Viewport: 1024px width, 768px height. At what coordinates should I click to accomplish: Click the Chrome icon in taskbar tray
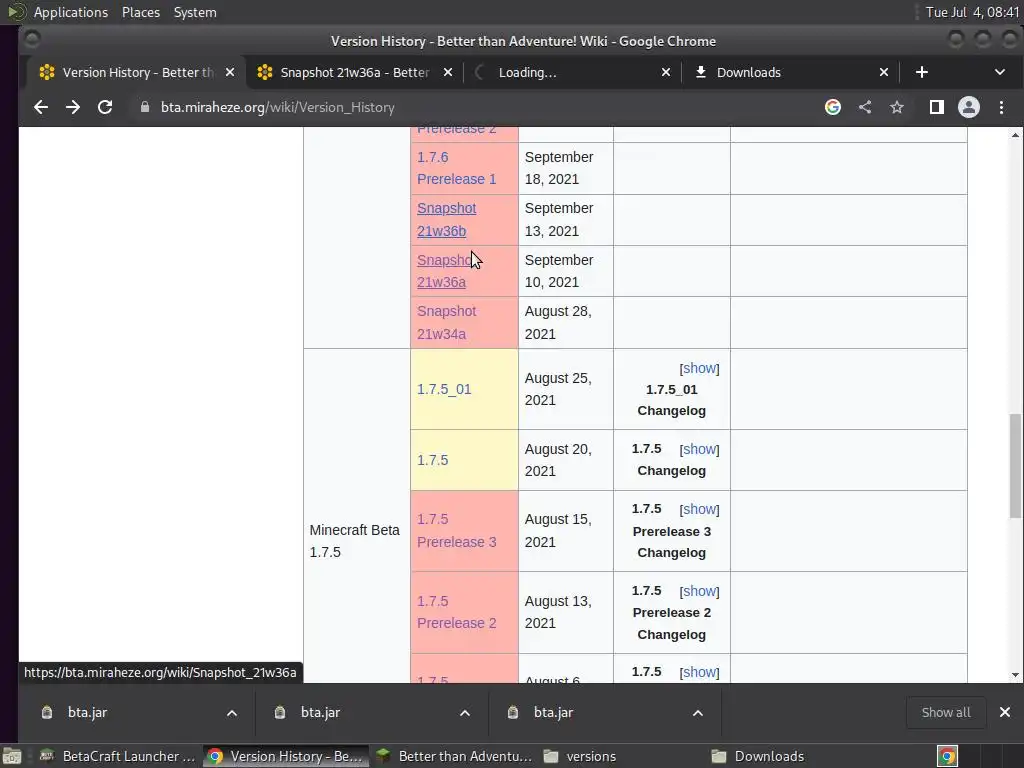[948, 756]
